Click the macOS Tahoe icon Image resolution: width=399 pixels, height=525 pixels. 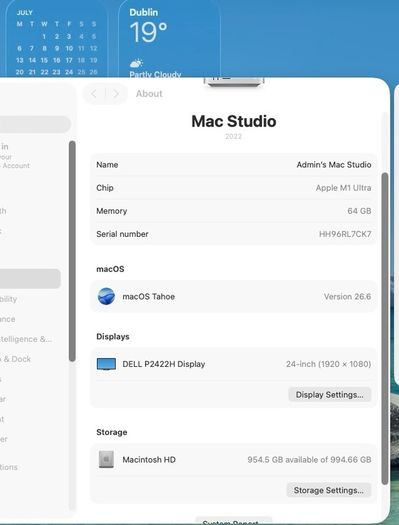tap(106, 296)
